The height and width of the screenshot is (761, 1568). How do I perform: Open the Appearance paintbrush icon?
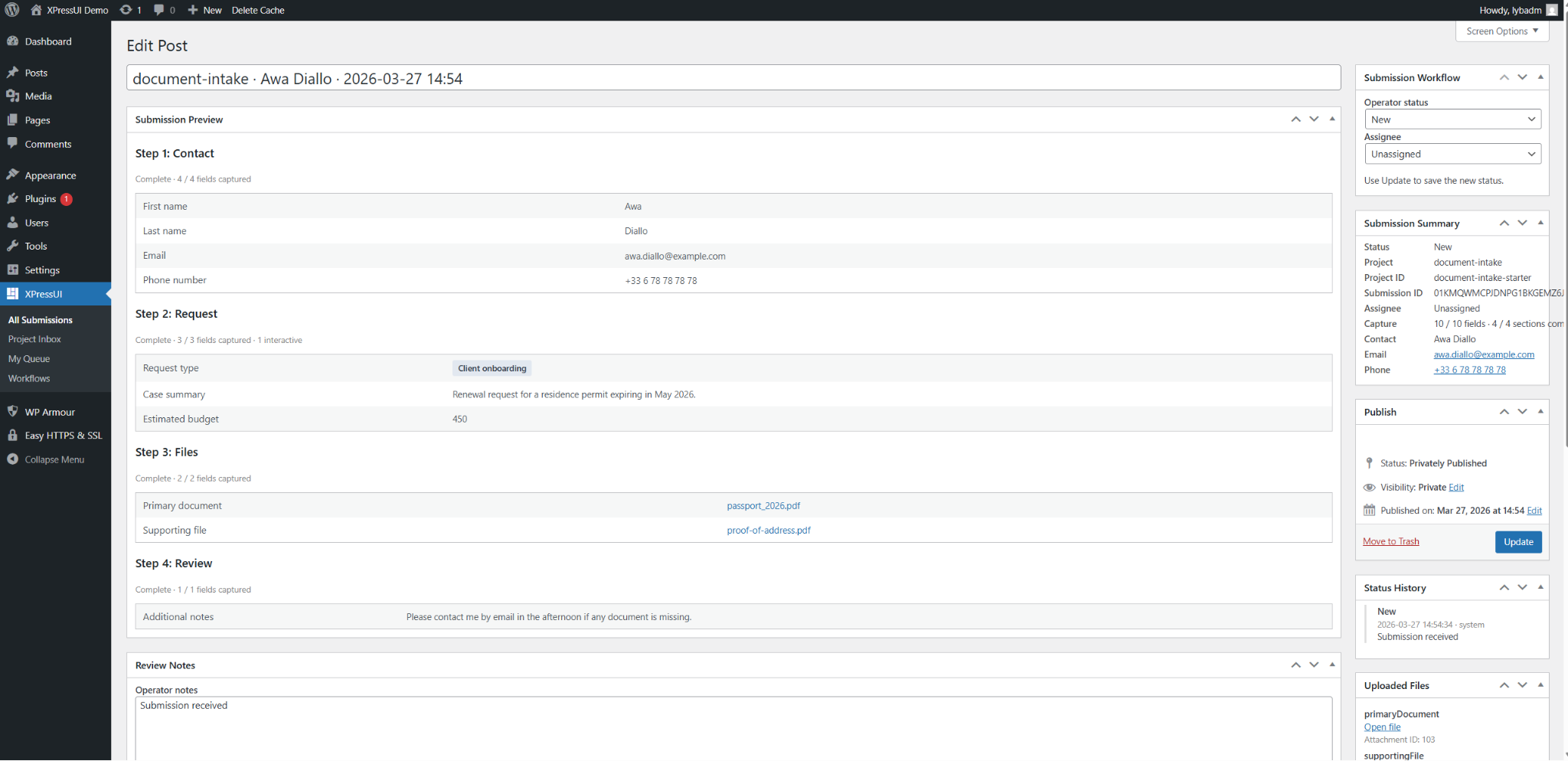click(x=14, y=175)
